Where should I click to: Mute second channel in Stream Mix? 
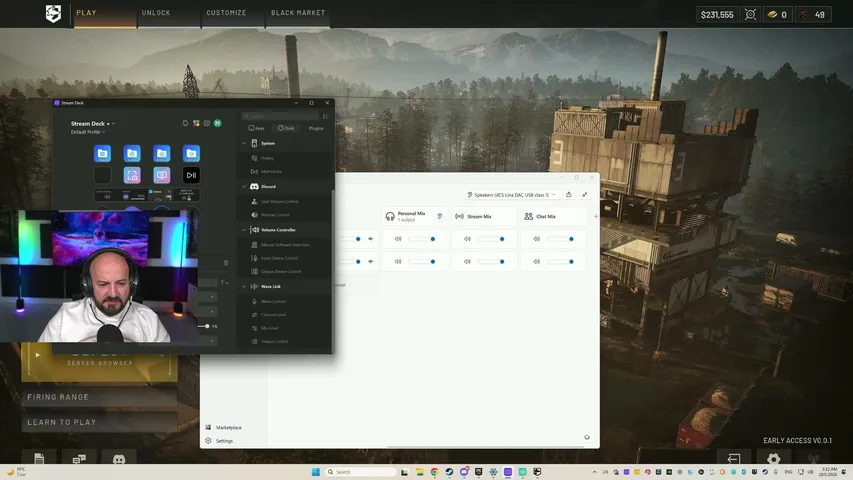tap(467, 262)
